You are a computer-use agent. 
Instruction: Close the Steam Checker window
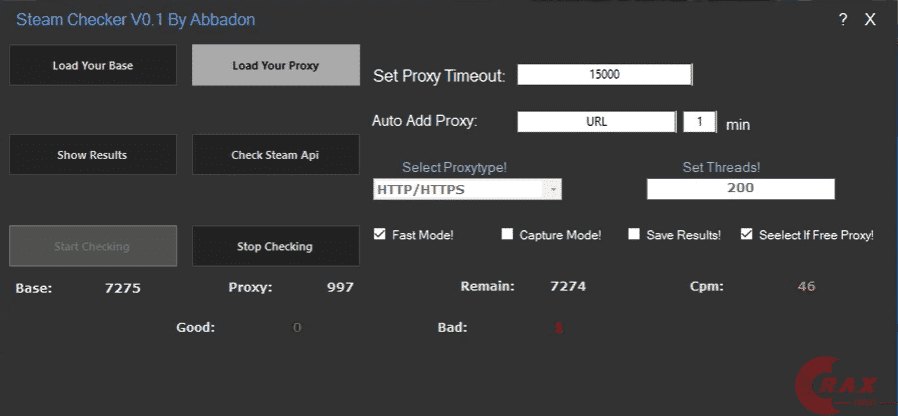pyautogui.click(x=870, y=19)
